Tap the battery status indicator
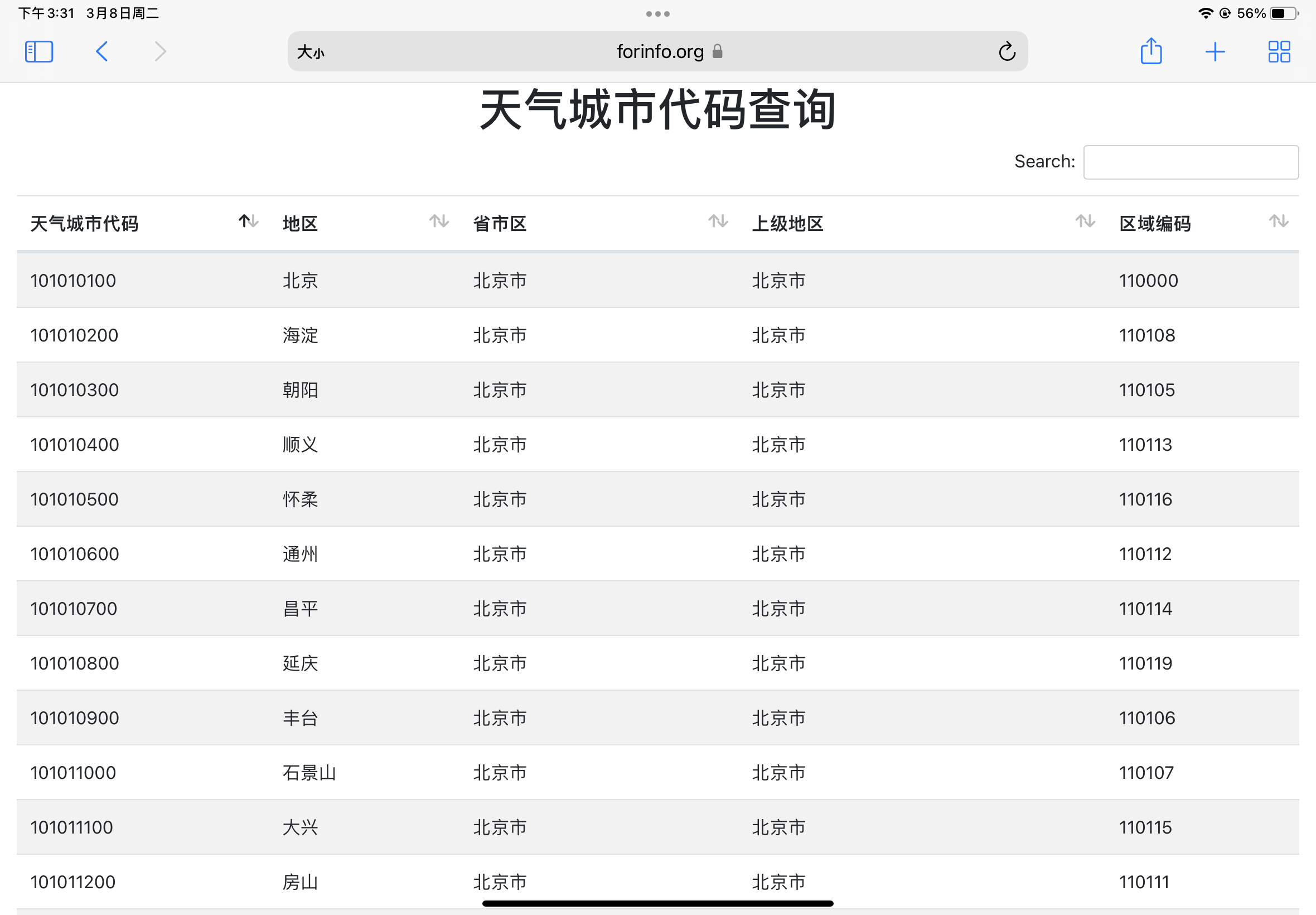Viewport: 1316px width, 915px height. tap(1284, 14)
